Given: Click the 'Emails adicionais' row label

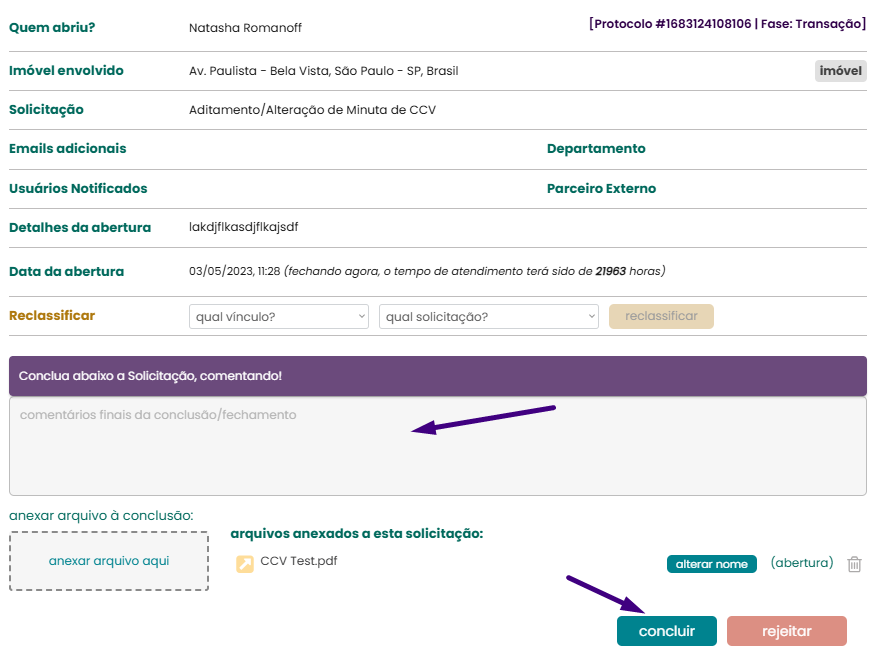Looking at the screenshot, I should (x=68, y=149).
